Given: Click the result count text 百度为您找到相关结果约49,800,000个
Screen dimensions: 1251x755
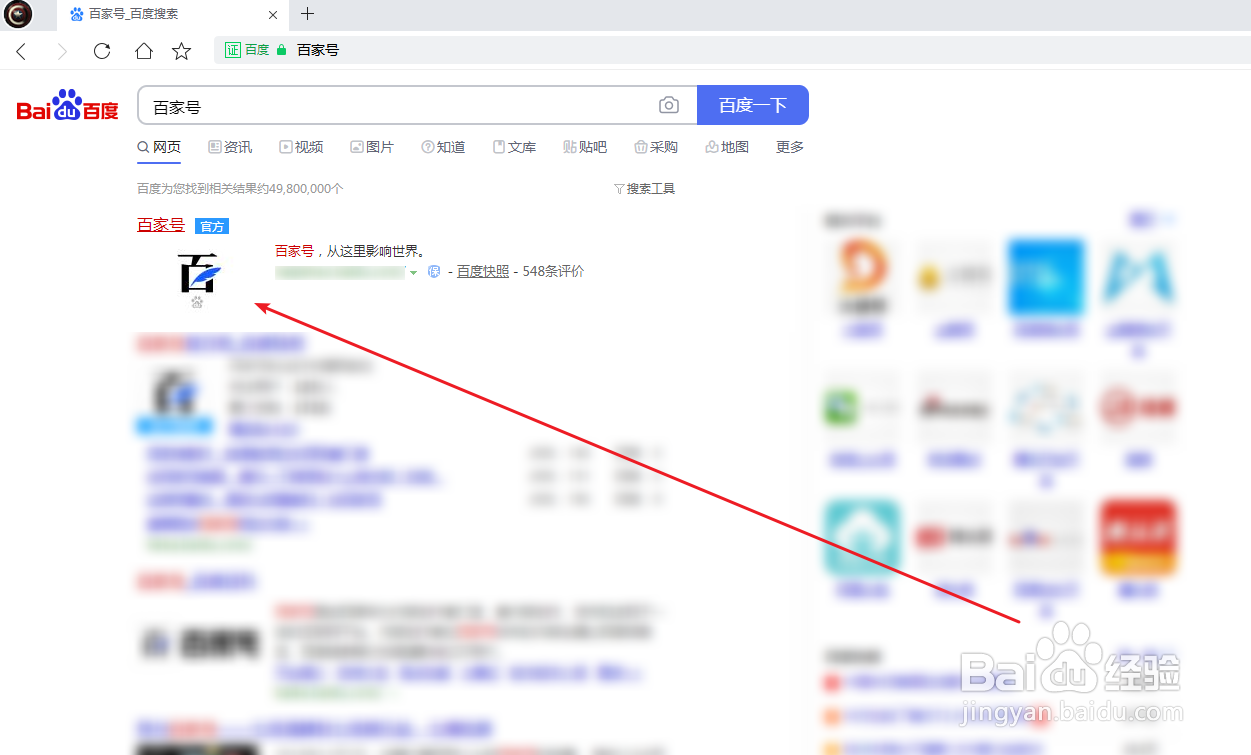Looking at the screenshot, I should point(240,188).
